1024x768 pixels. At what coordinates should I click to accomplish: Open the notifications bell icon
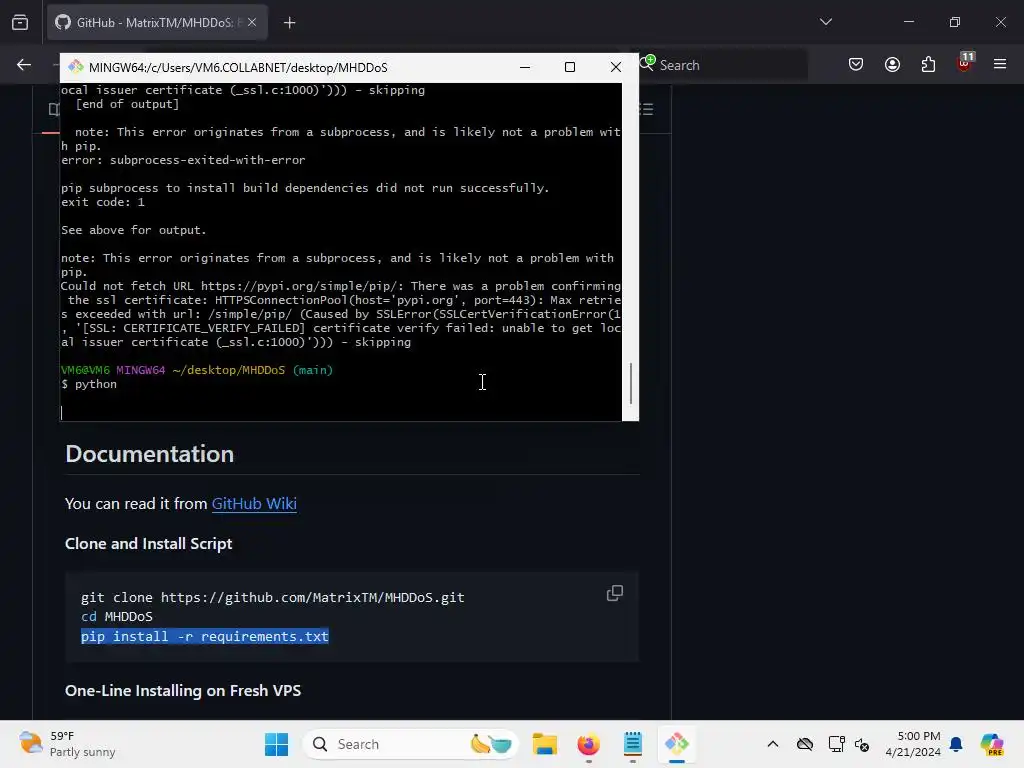[956, 744]
